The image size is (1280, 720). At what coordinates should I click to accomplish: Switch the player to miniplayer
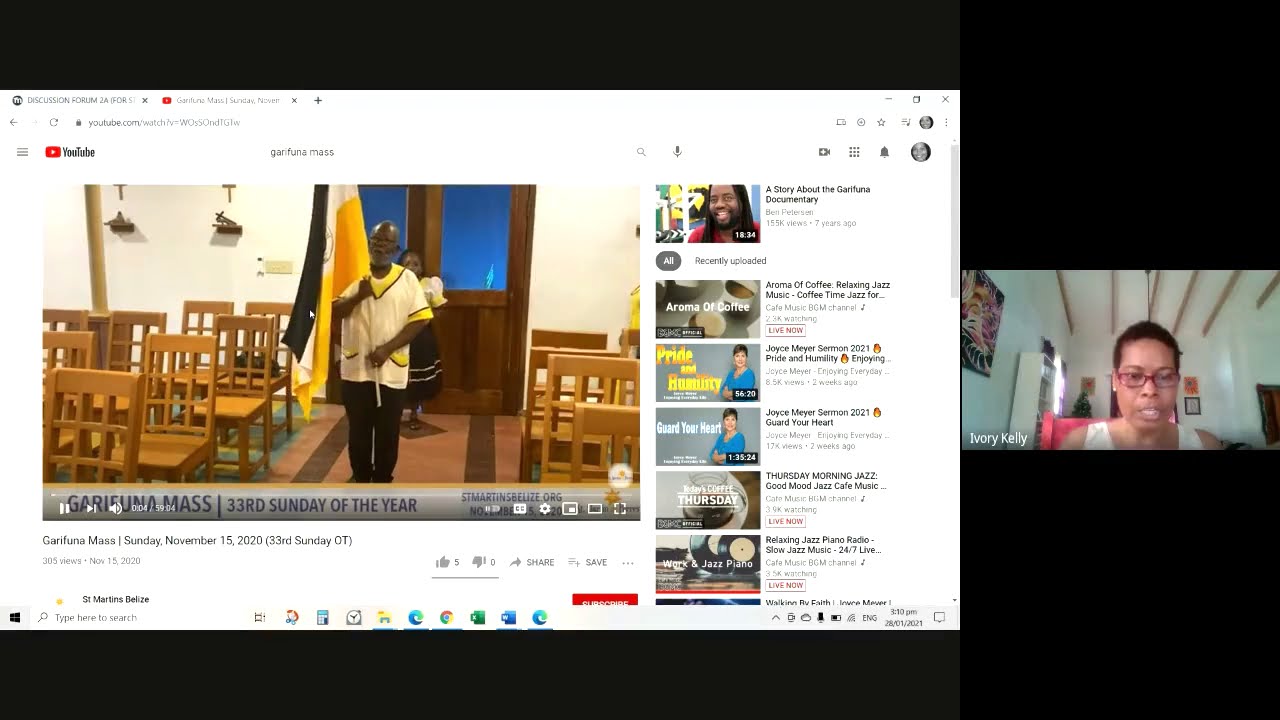(570, 508)
